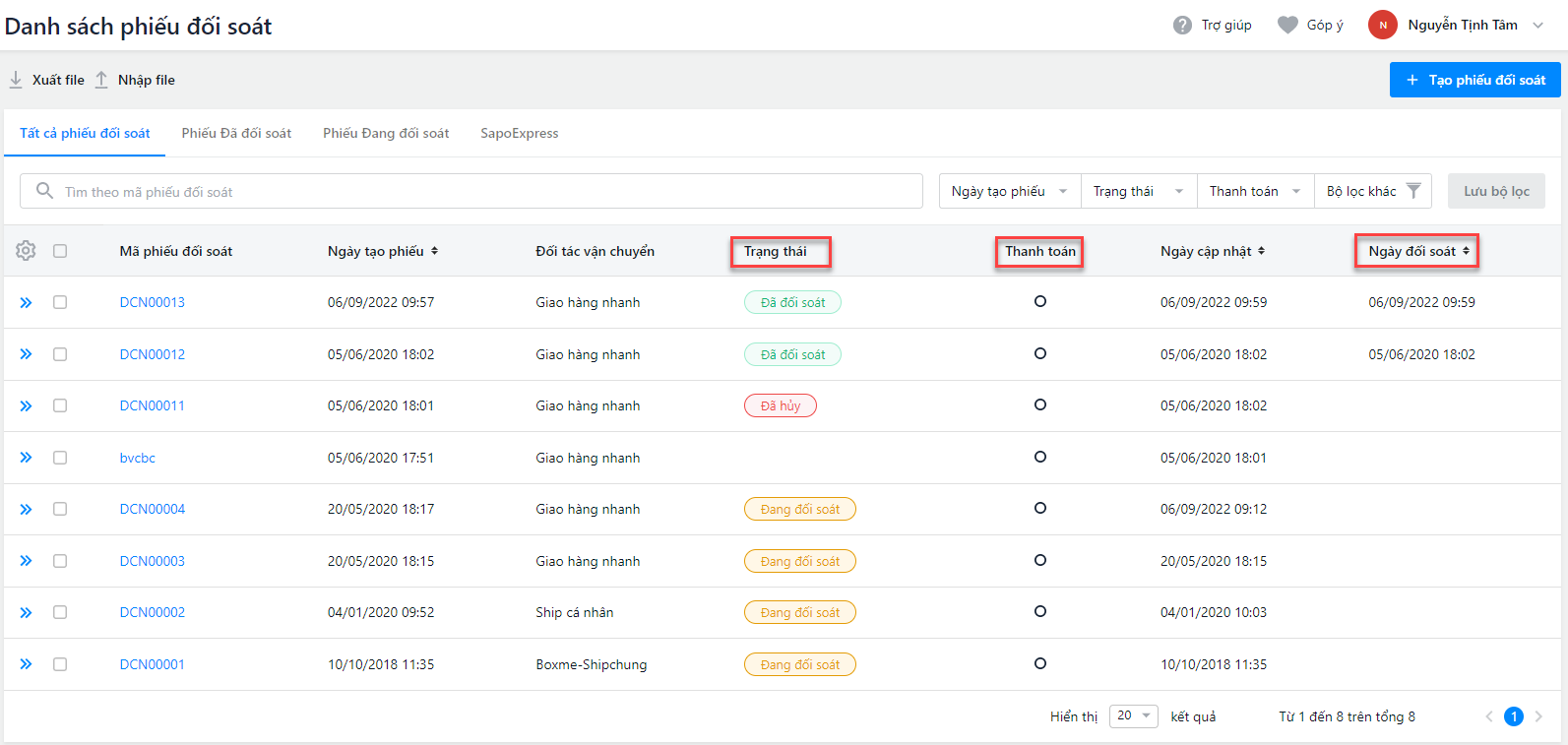Open the DCN00004 reconciliation link
This screenshot has height=745, width=1568.
(x=153, y=509)
